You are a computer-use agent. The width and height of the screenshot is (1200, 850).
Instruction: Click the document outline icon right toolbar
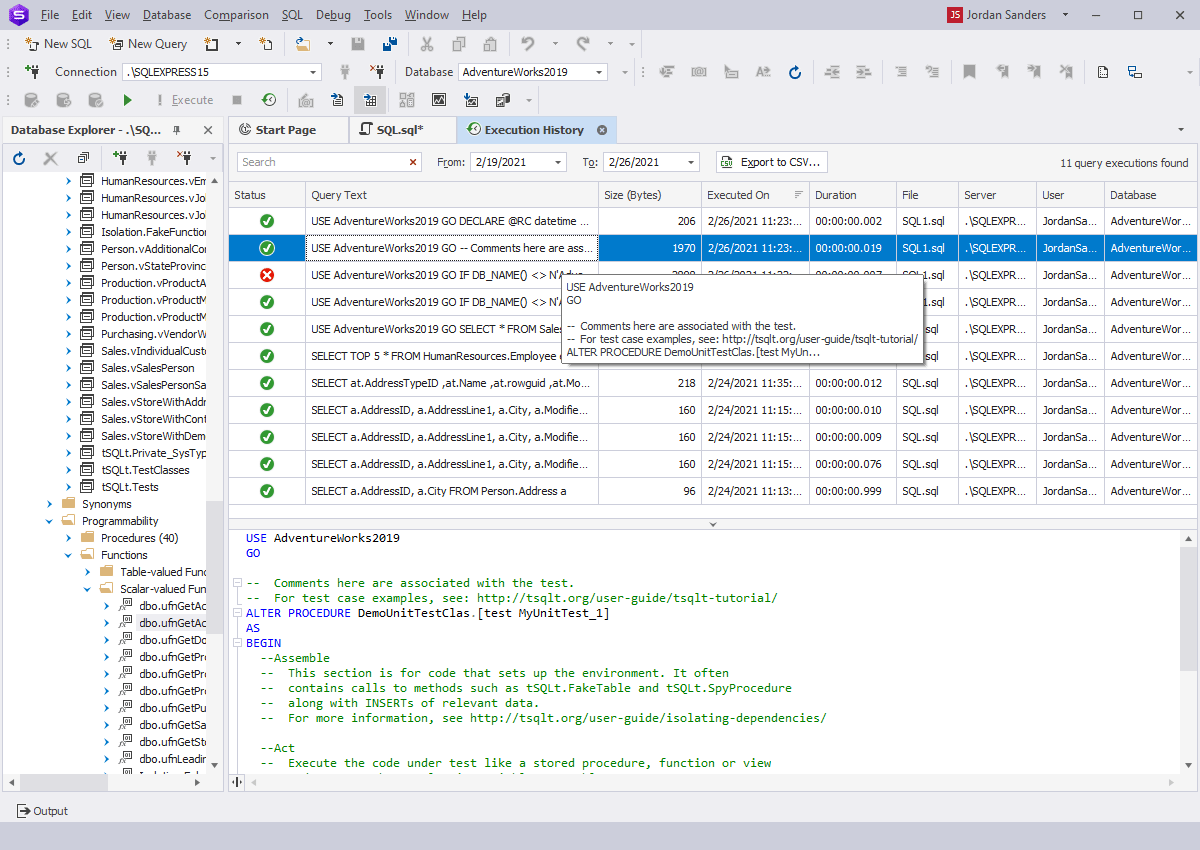pos(1102,72)
